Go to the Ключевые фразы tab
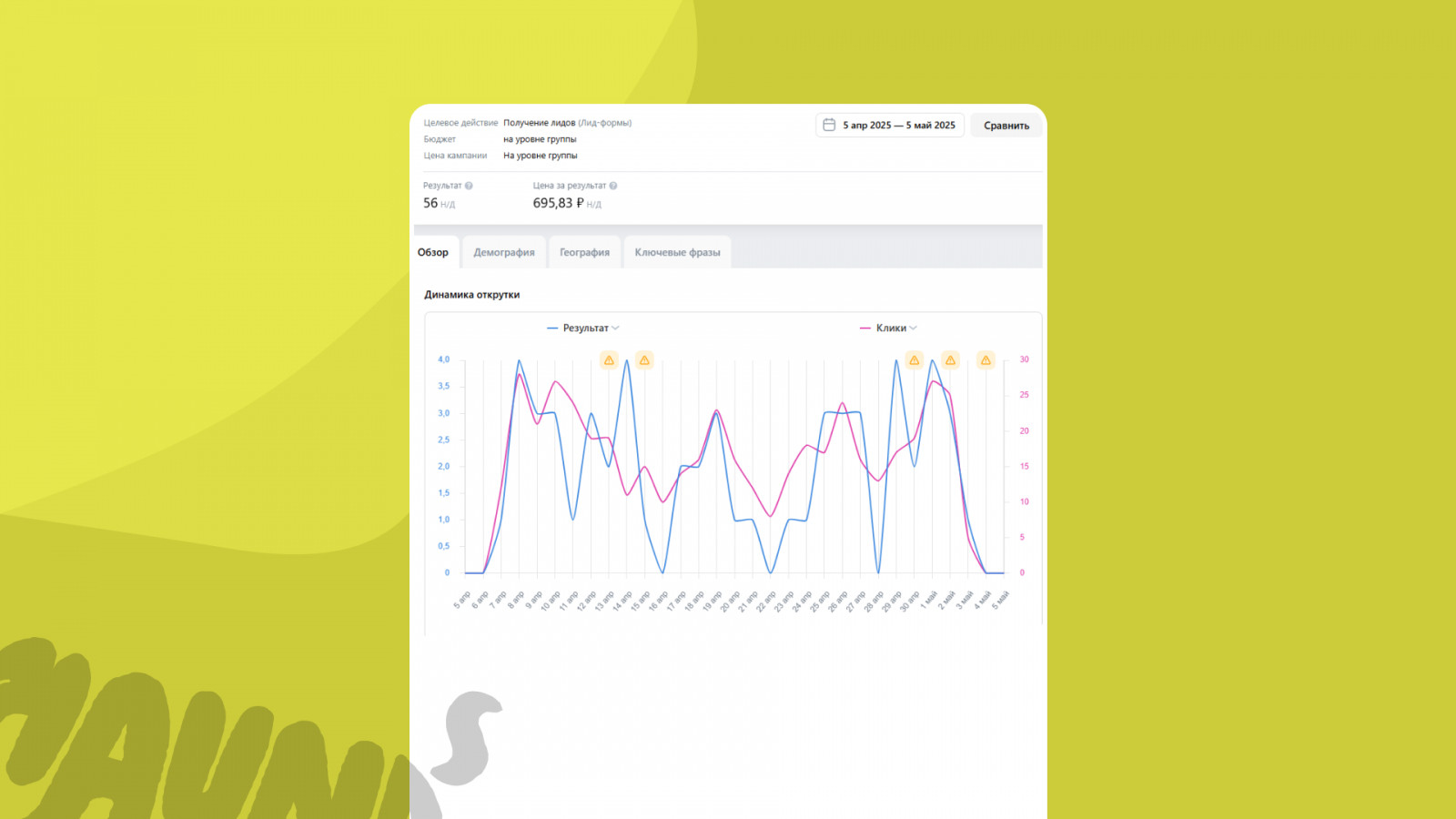 (677, 252)
